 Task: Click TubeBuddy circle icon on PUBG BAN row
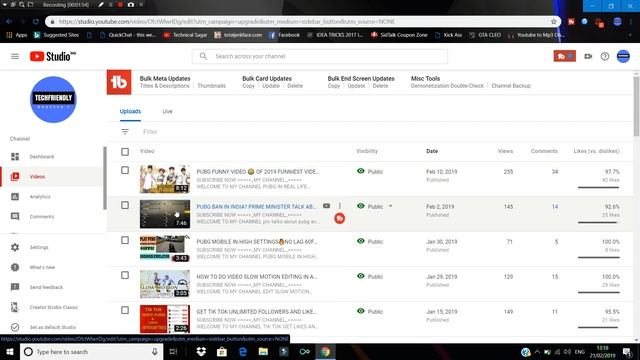coord(340,218)
